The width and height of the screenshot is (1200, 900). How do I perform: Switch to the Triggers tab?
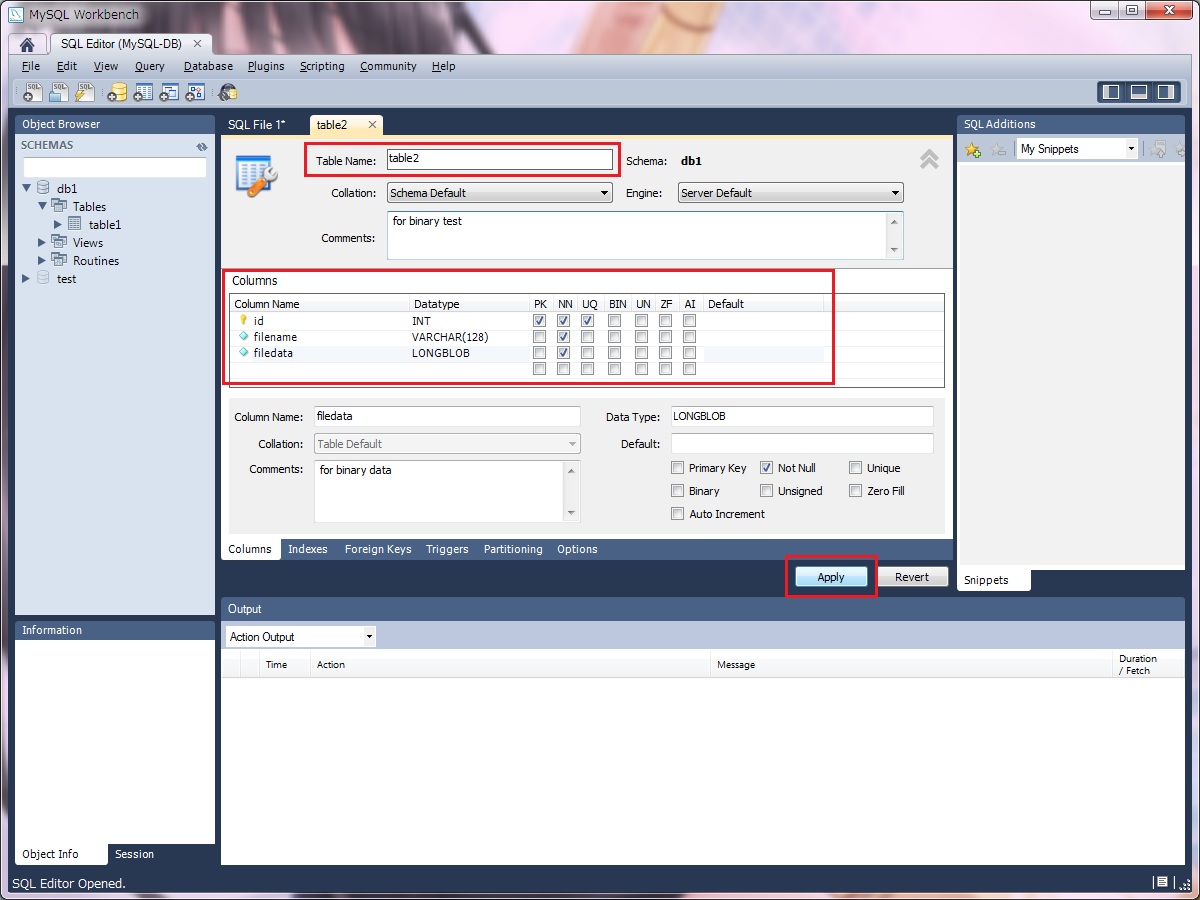[x=447, y=549]
